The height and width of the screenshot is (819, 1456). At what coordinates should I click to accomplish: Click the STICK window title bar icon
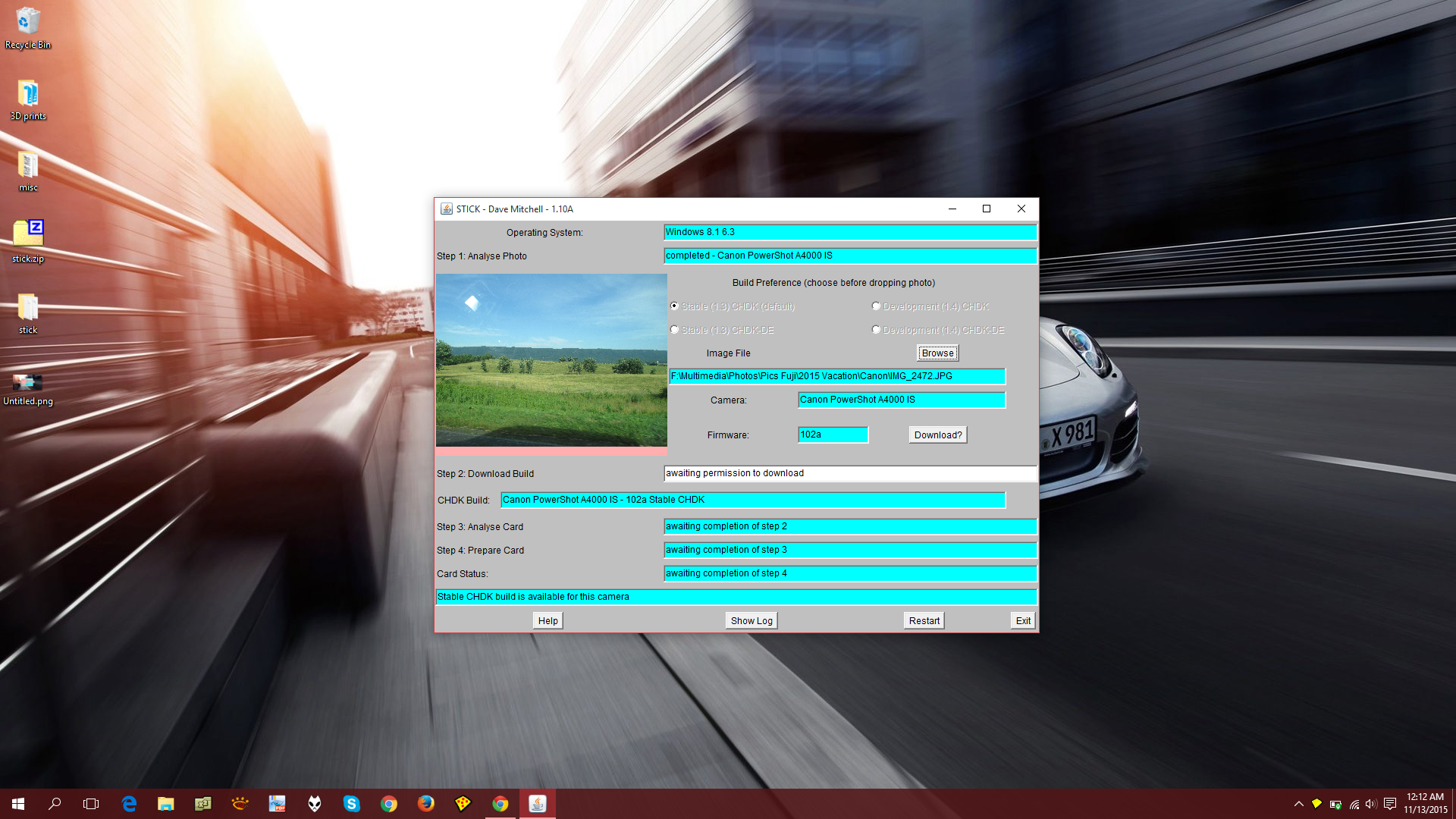pyautogui.click(x=447, y=209)
